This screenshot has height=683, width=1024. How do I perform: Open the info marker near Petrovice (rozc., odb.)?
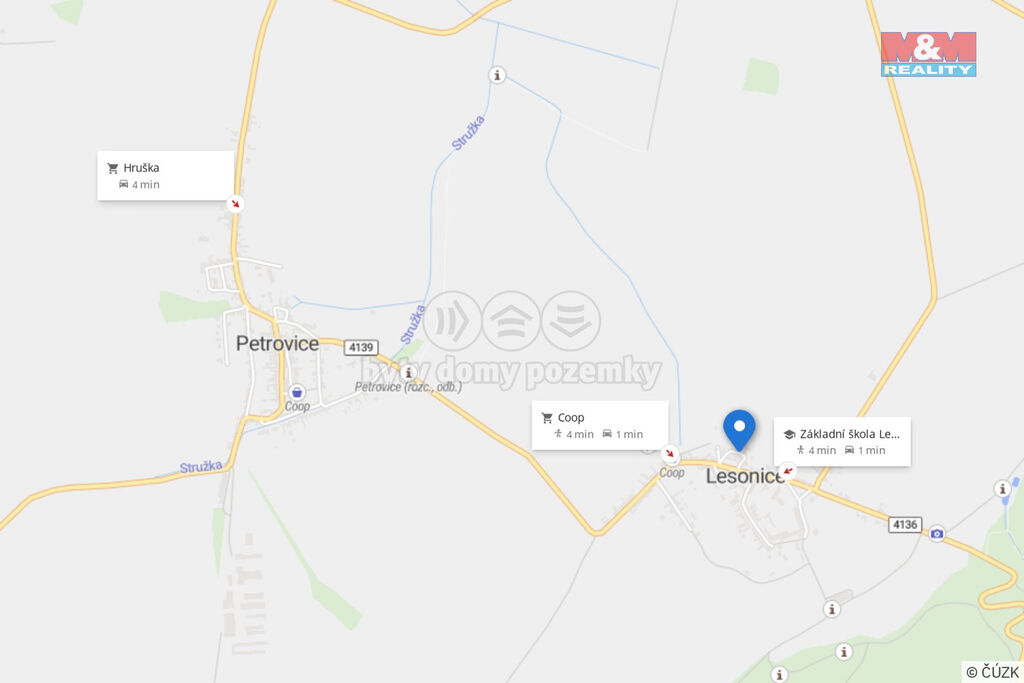click(x=408, y=373)
